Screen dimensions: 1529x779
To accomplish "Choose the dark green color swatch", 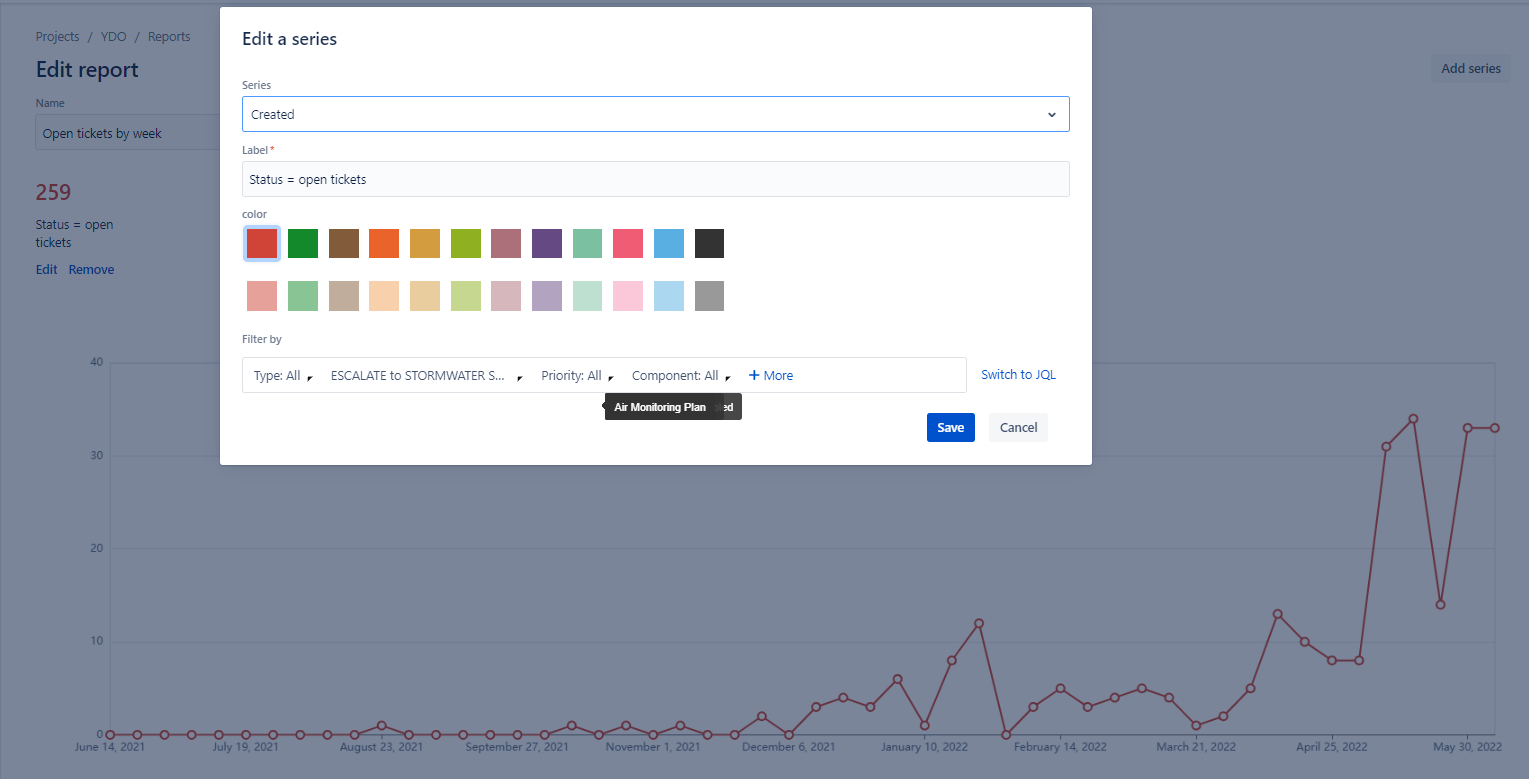I will point(303,243).
